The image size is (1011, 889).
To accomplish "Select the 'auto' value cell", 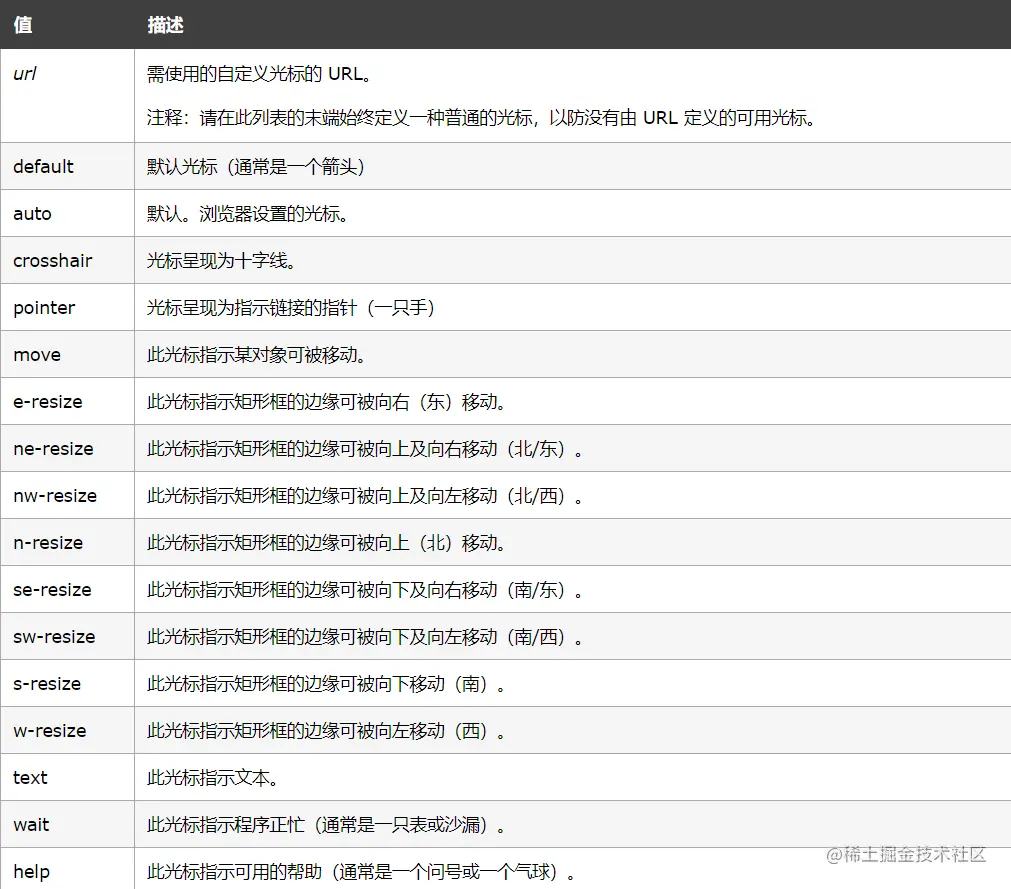I will (67, 213).
